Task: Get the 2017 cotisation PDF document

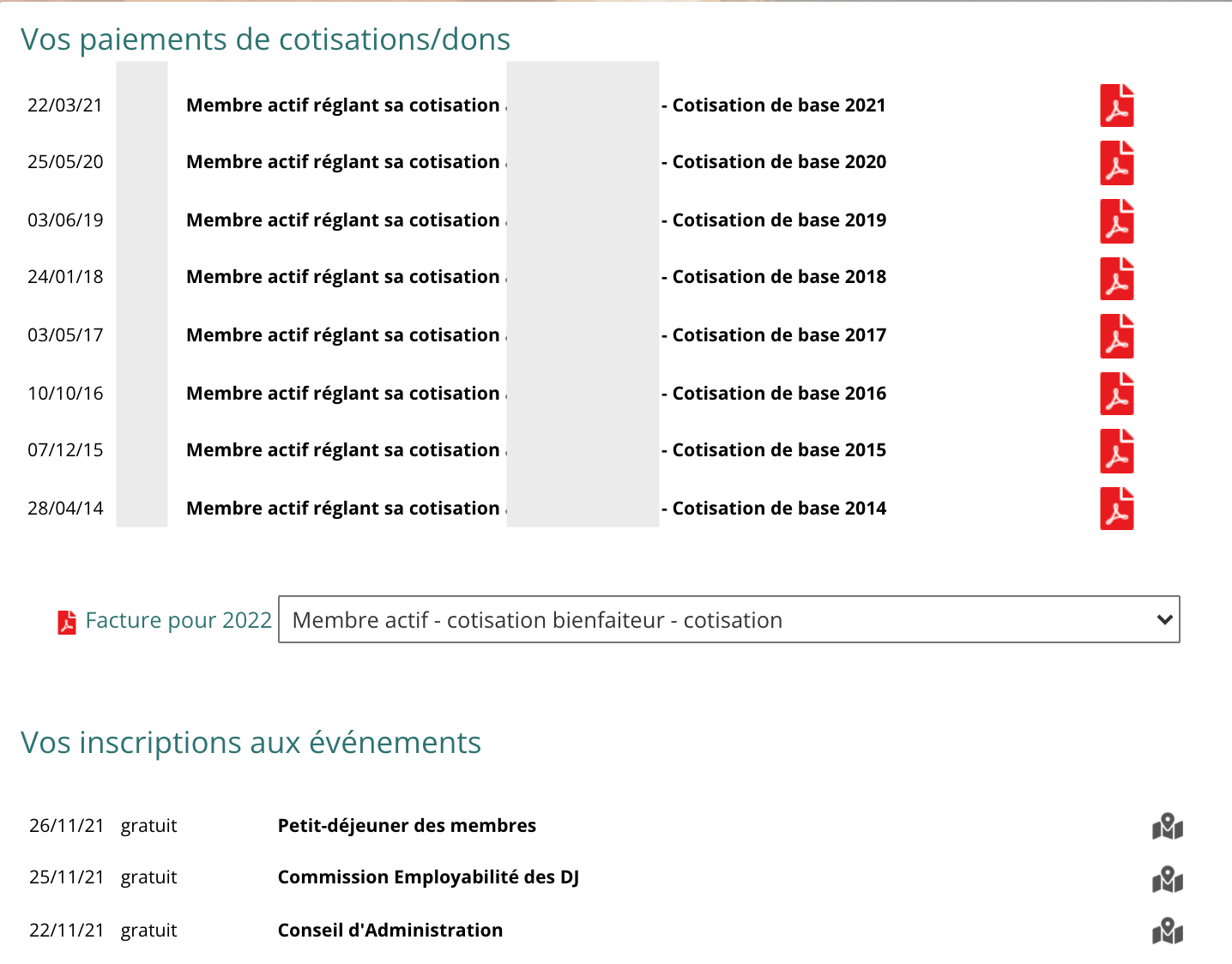Action: 1116,336
